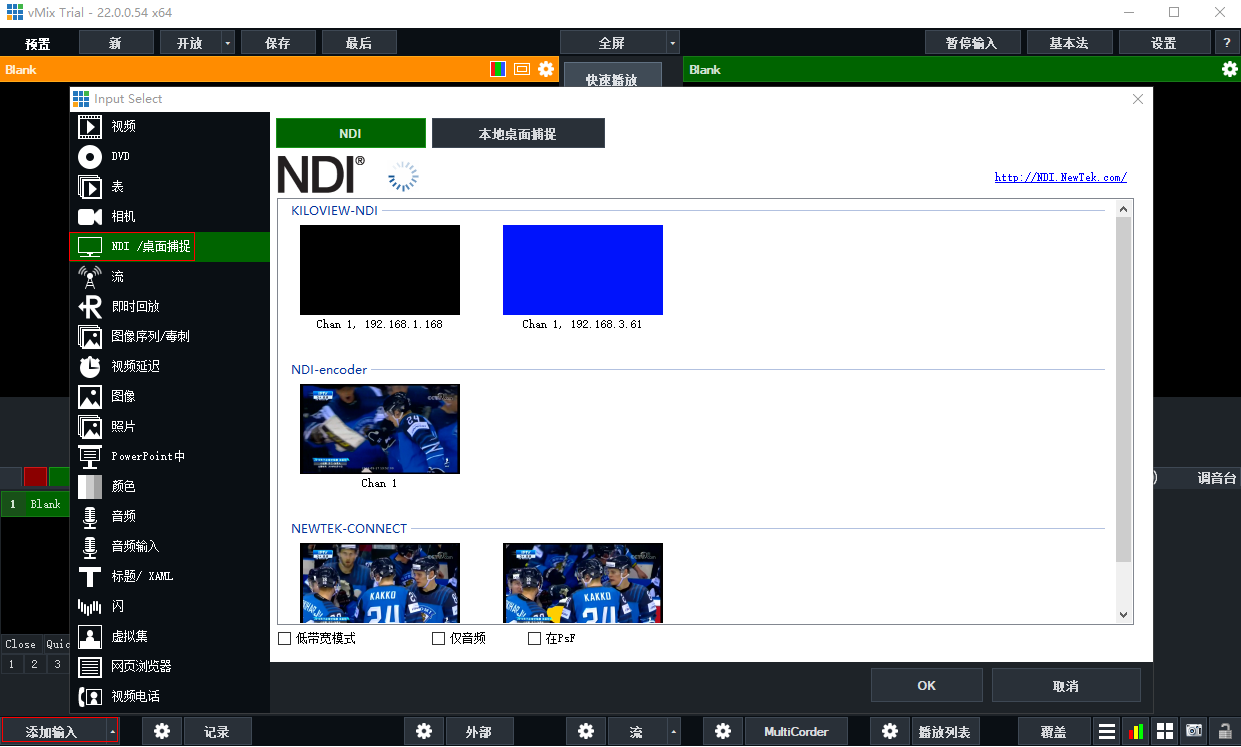This screenshot has height=747, width=1241.
Task: Choose the 网页浏览器 web browser icon
Action: coord(90,666)
